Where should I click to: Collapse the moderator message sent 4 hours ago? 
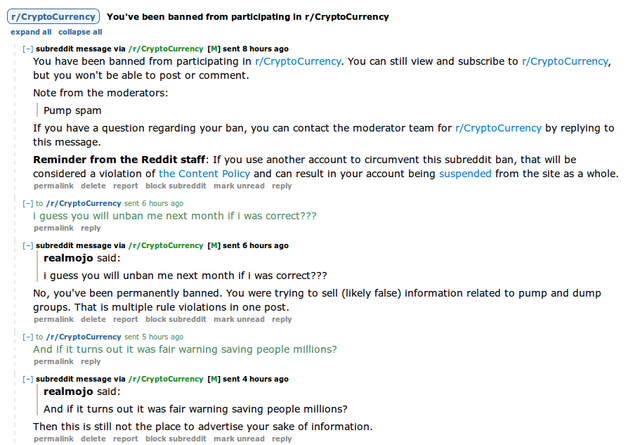pyautogui.click(x=28, y=381)
